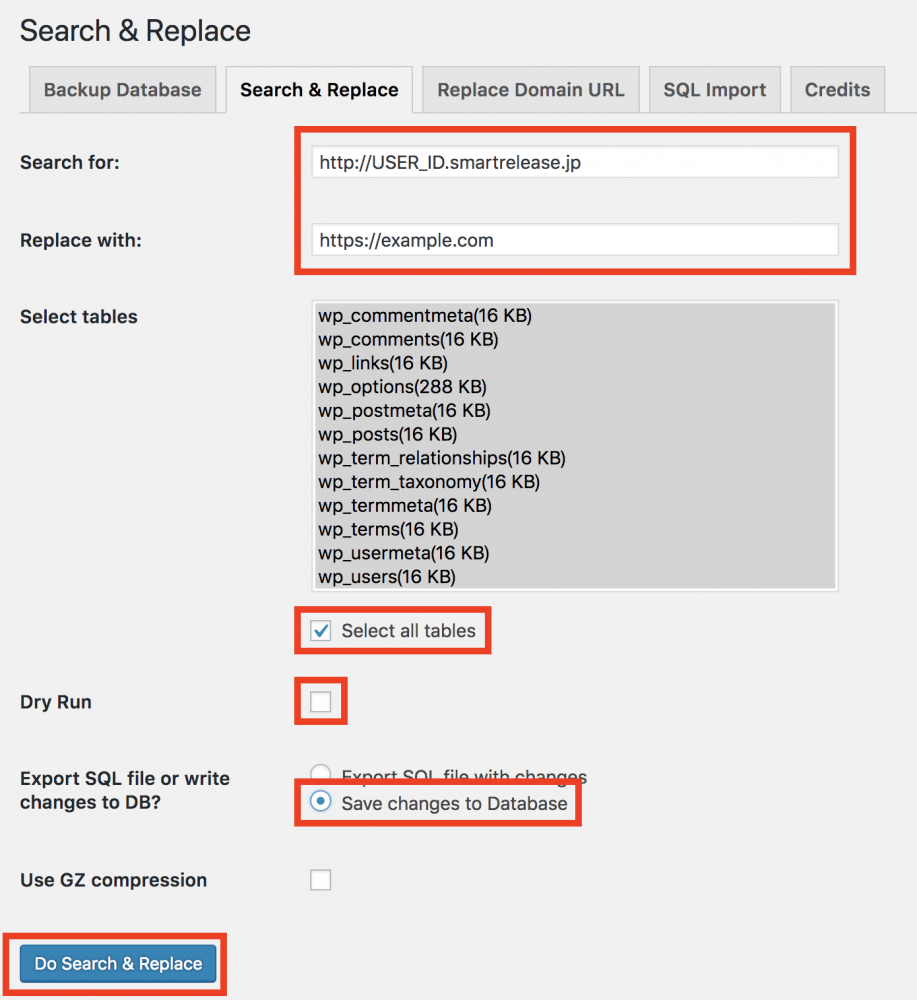This screenshot has height=1000, width=917.
Task: Open the Replace Domain URL tab
Action: (x=530, y=90)
